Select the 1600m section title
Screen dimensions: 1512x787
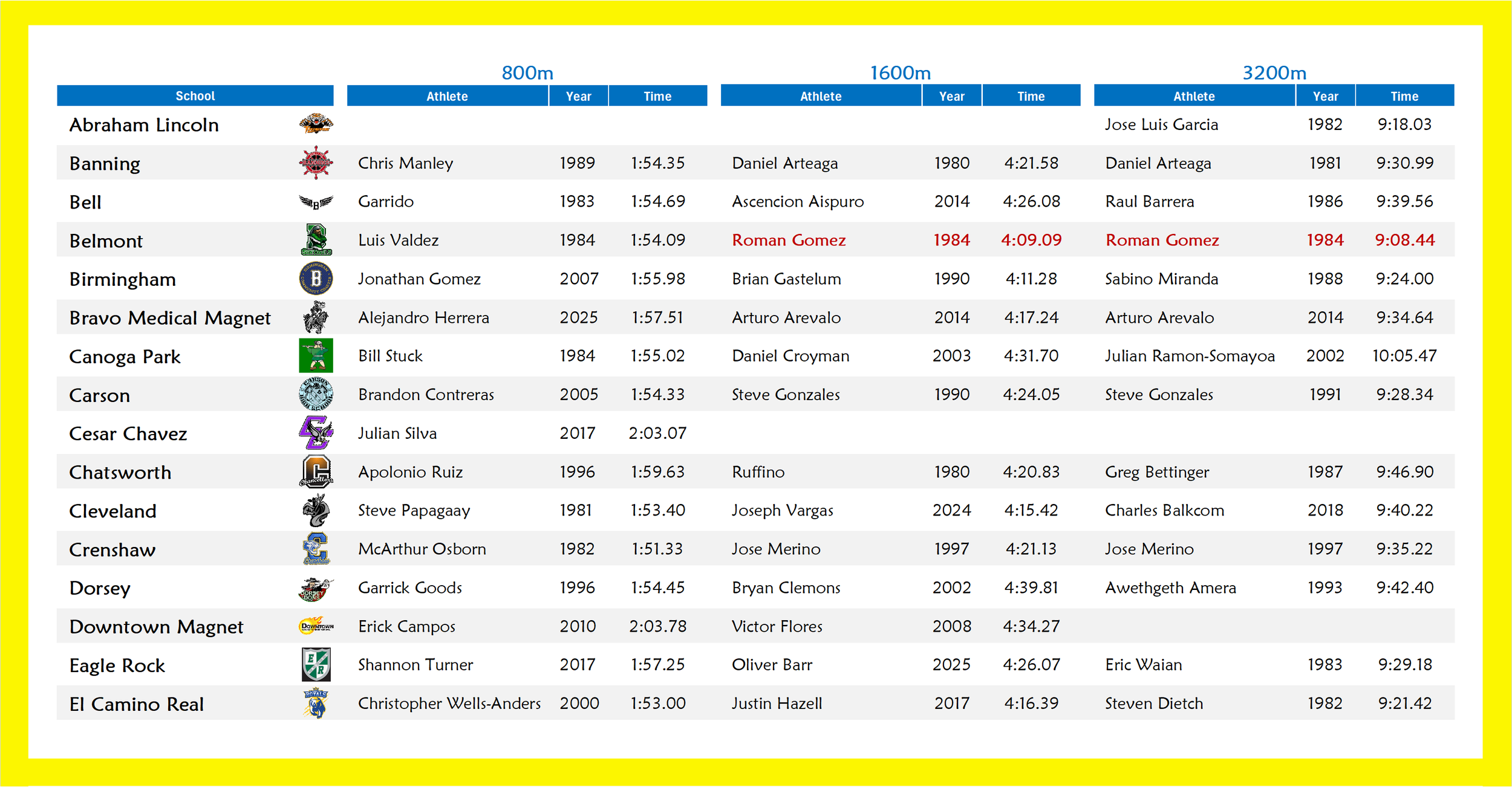[900, 73]
